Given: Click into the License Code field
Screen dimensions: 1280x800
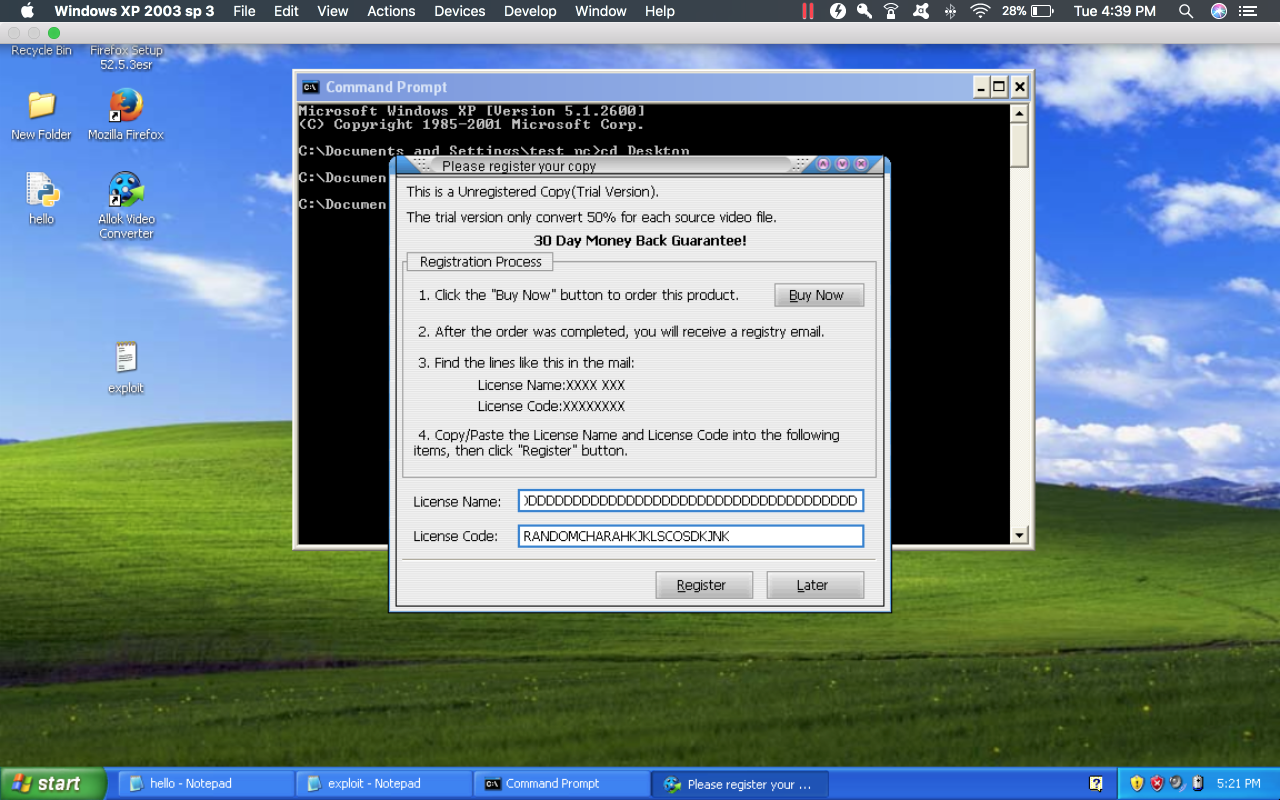Looking at the screenshot, I should point(690,536).
